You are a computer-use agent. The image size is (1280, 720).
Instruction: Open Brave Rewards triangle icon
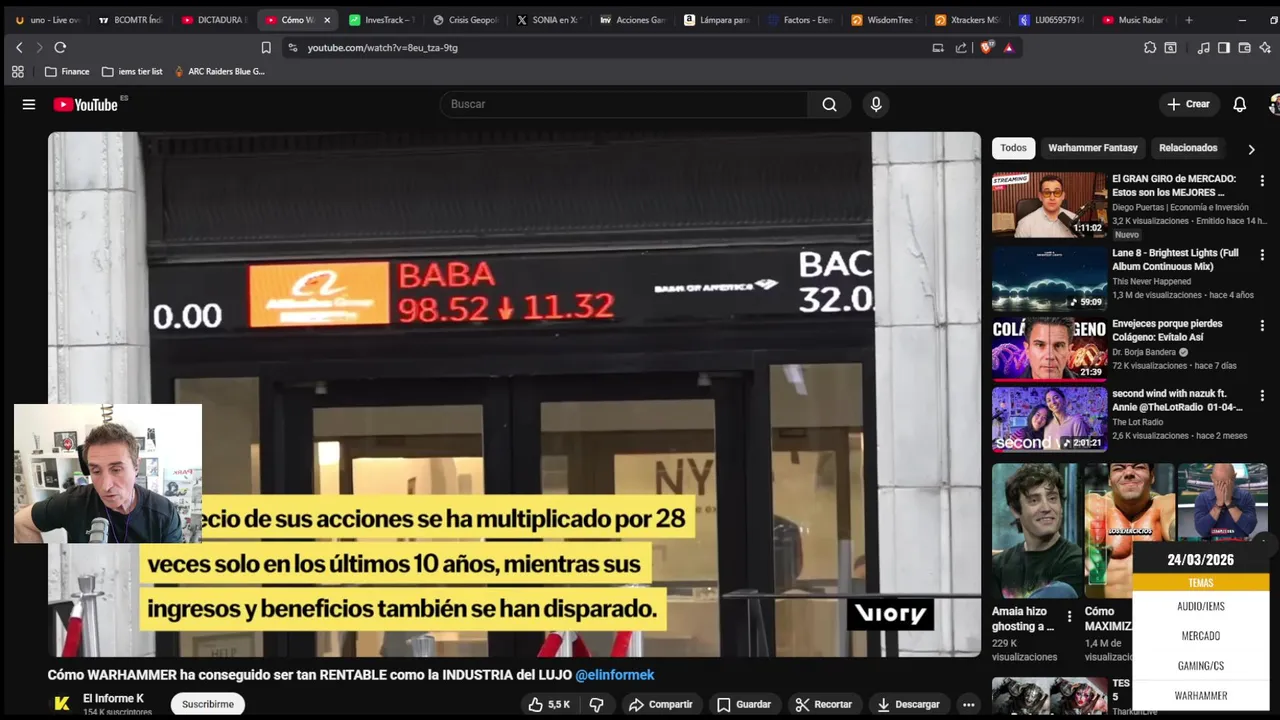click(x=1008, y=47)
